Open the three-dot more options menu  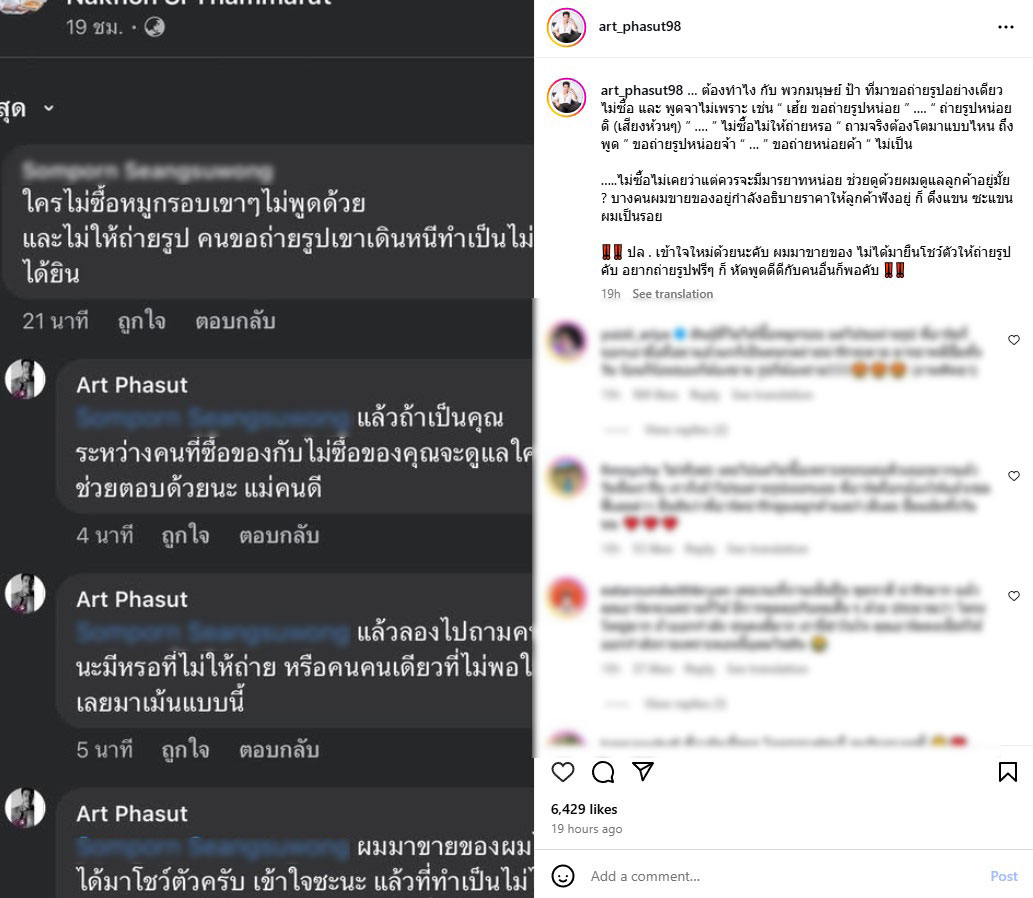[1006, 27]
